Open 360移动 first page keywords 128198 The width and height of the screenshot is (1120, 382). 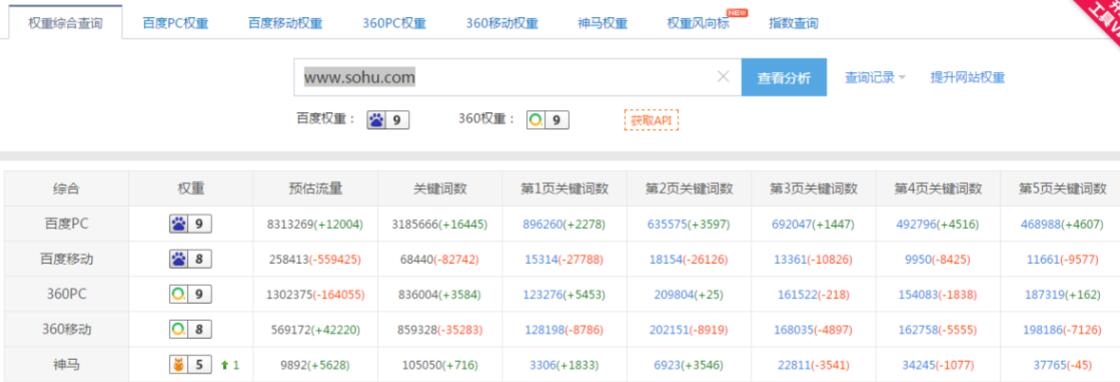coord(544,329)
